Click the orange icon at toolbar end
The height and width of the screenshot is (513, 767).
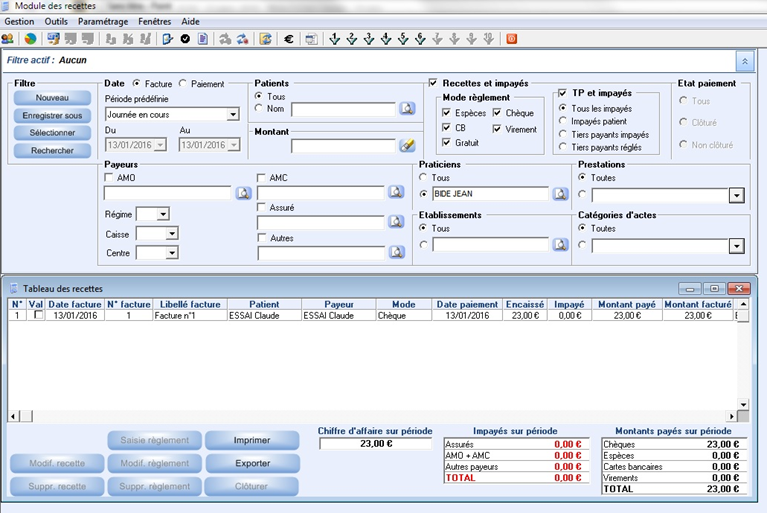pos(512,39)
